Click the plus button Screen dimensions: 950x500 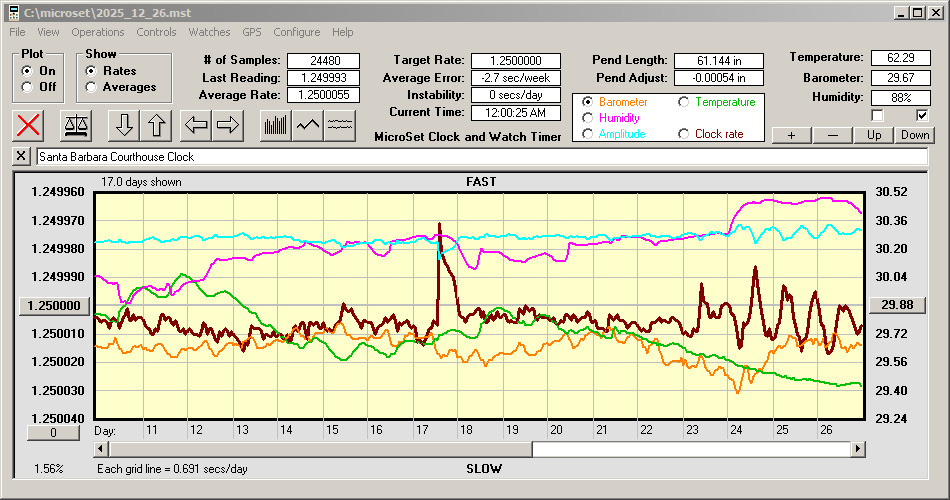pyautogui.click(x=791, y=135)
